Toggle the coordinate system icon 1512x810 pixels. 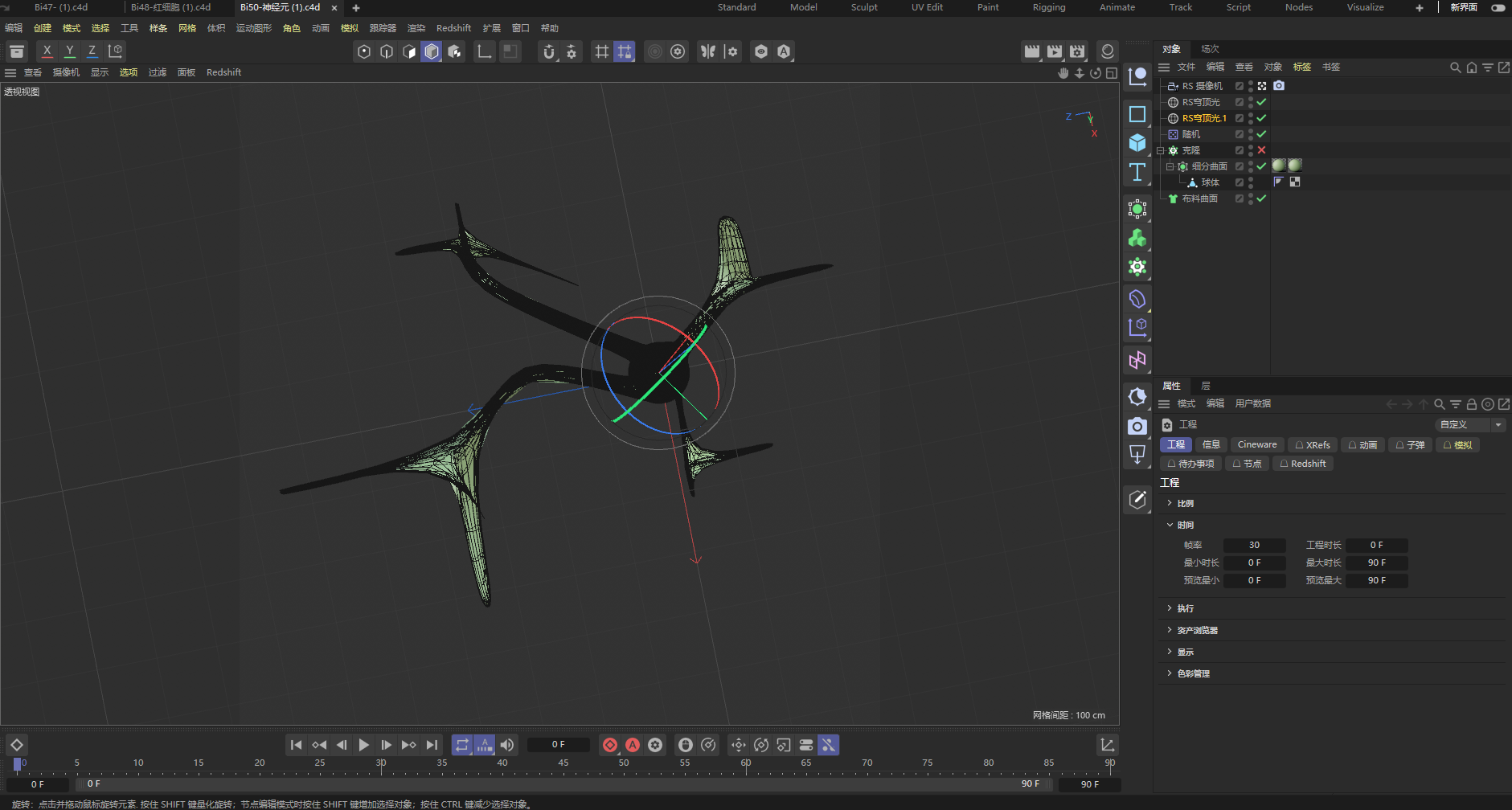point(116,51)
